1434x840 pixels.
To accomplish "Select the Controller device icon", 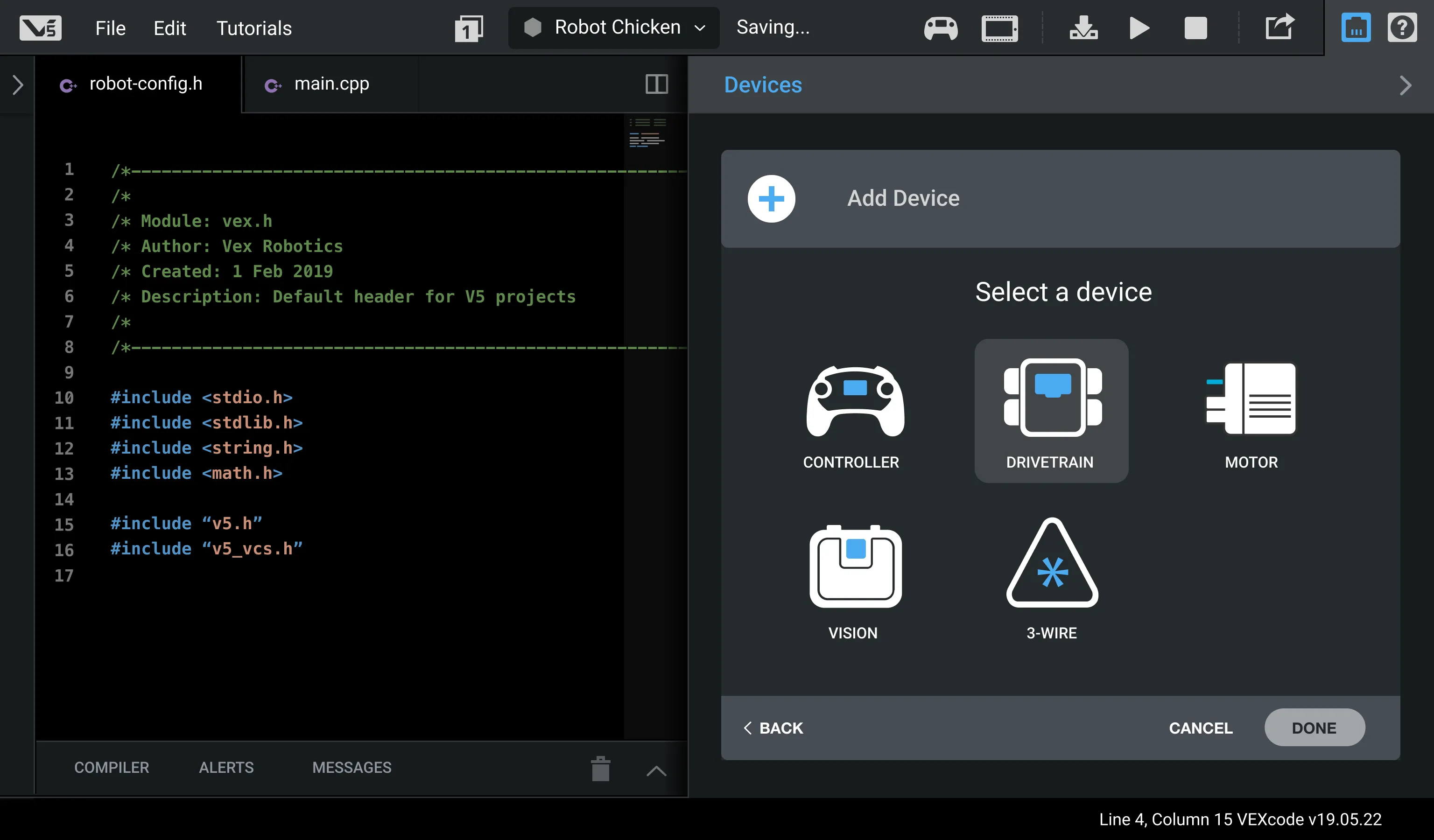I will tap(854, 401).
